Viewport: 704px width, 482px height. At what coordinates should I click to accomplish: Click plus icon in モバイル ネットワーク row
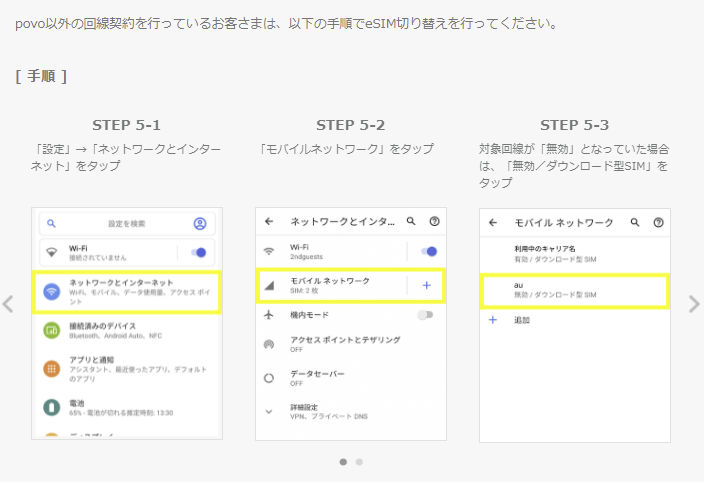click(427, 285)
